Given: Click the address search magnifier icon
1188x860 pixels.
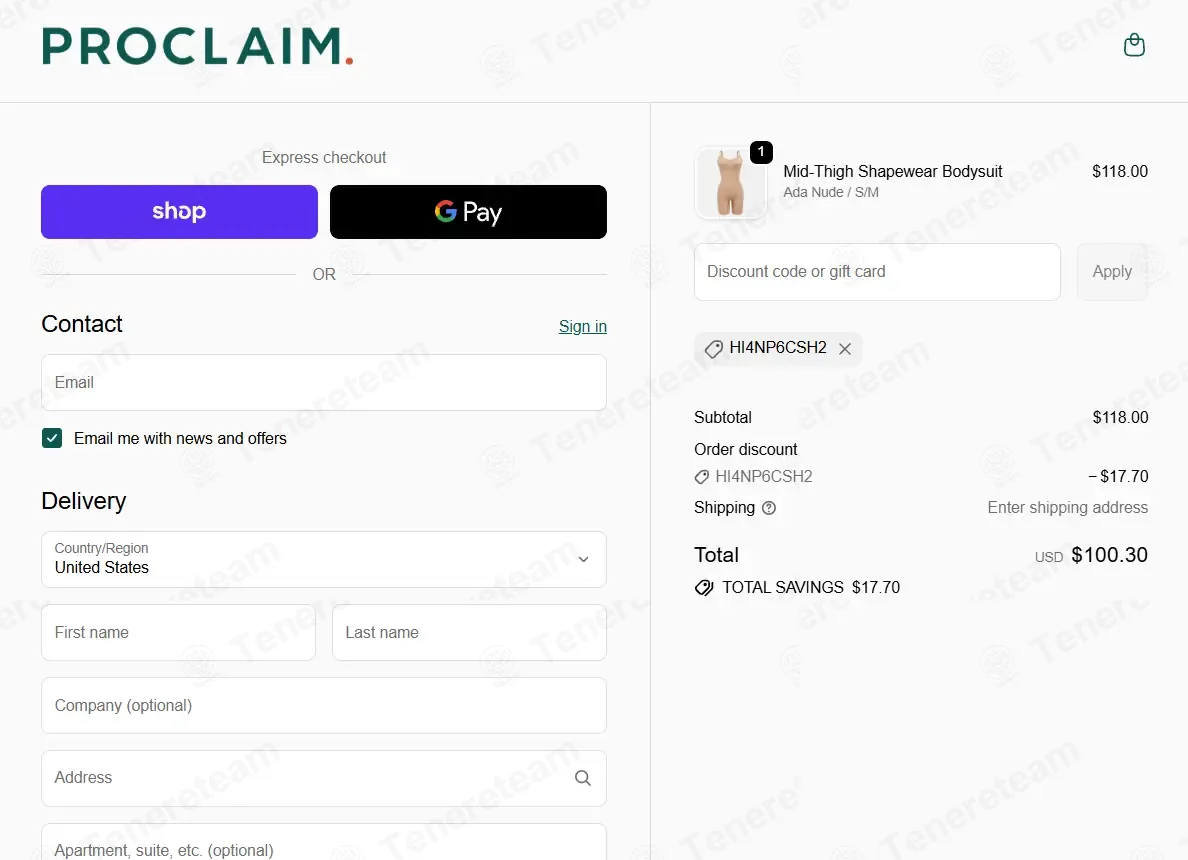Looking at the screenshot, I should [x=582, y=778].
